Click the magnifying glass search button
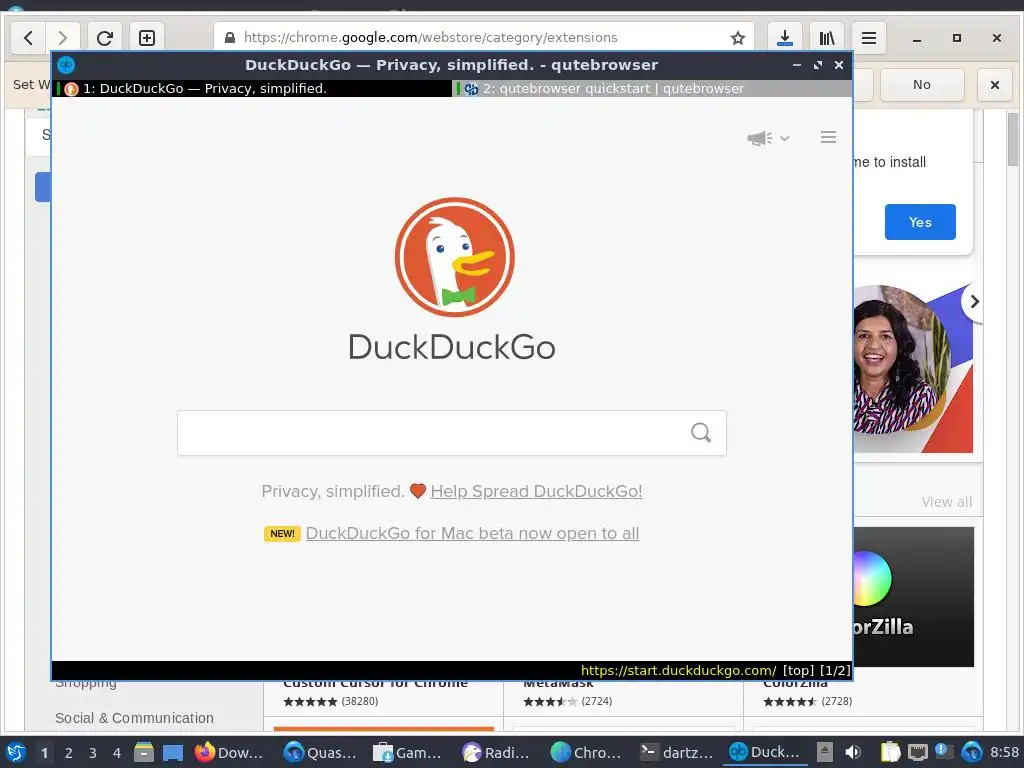Viewport: 1024px width, 768px height. pos(701,432)
